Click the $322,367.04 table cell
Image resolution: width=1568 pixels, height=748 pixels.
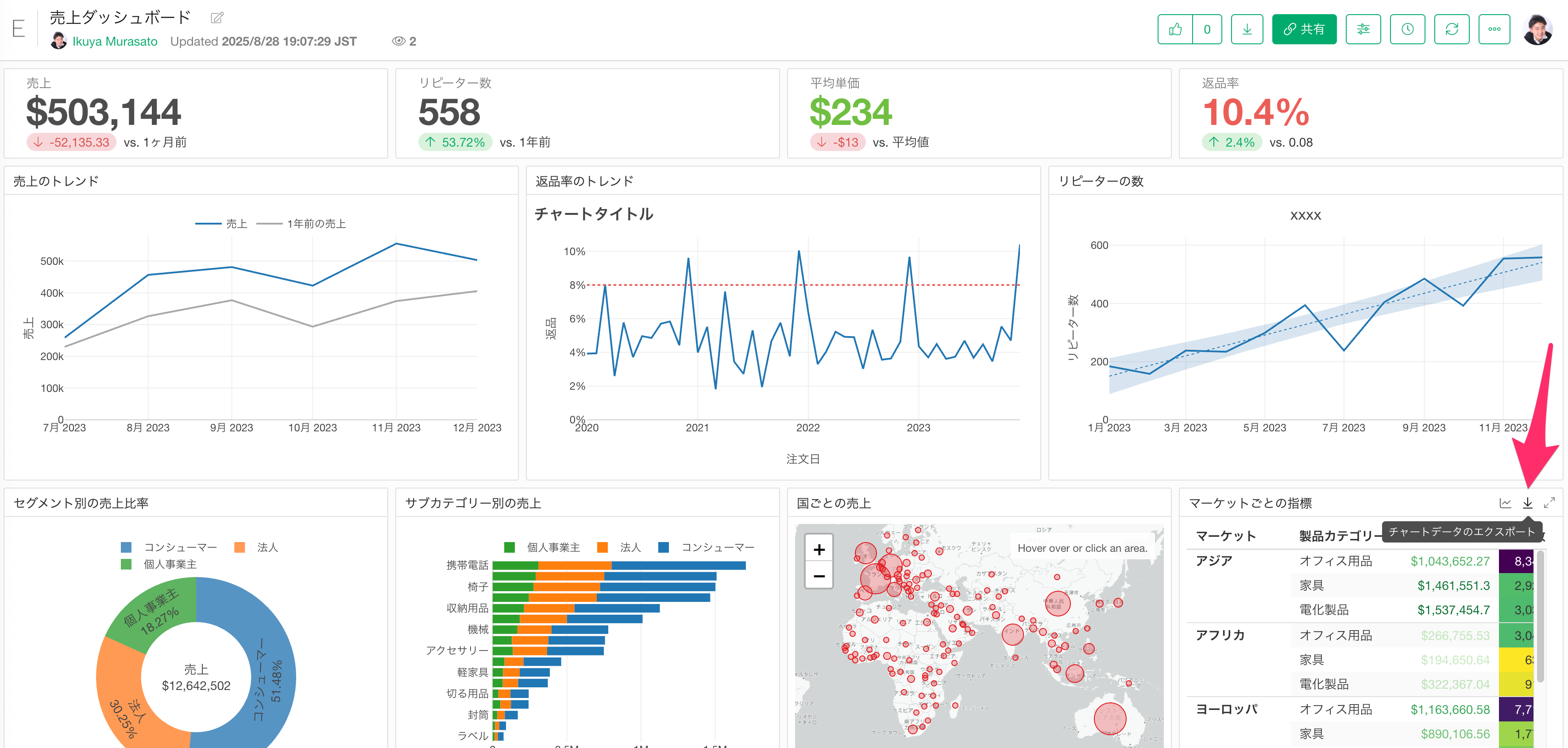[x=1455, y=684]
